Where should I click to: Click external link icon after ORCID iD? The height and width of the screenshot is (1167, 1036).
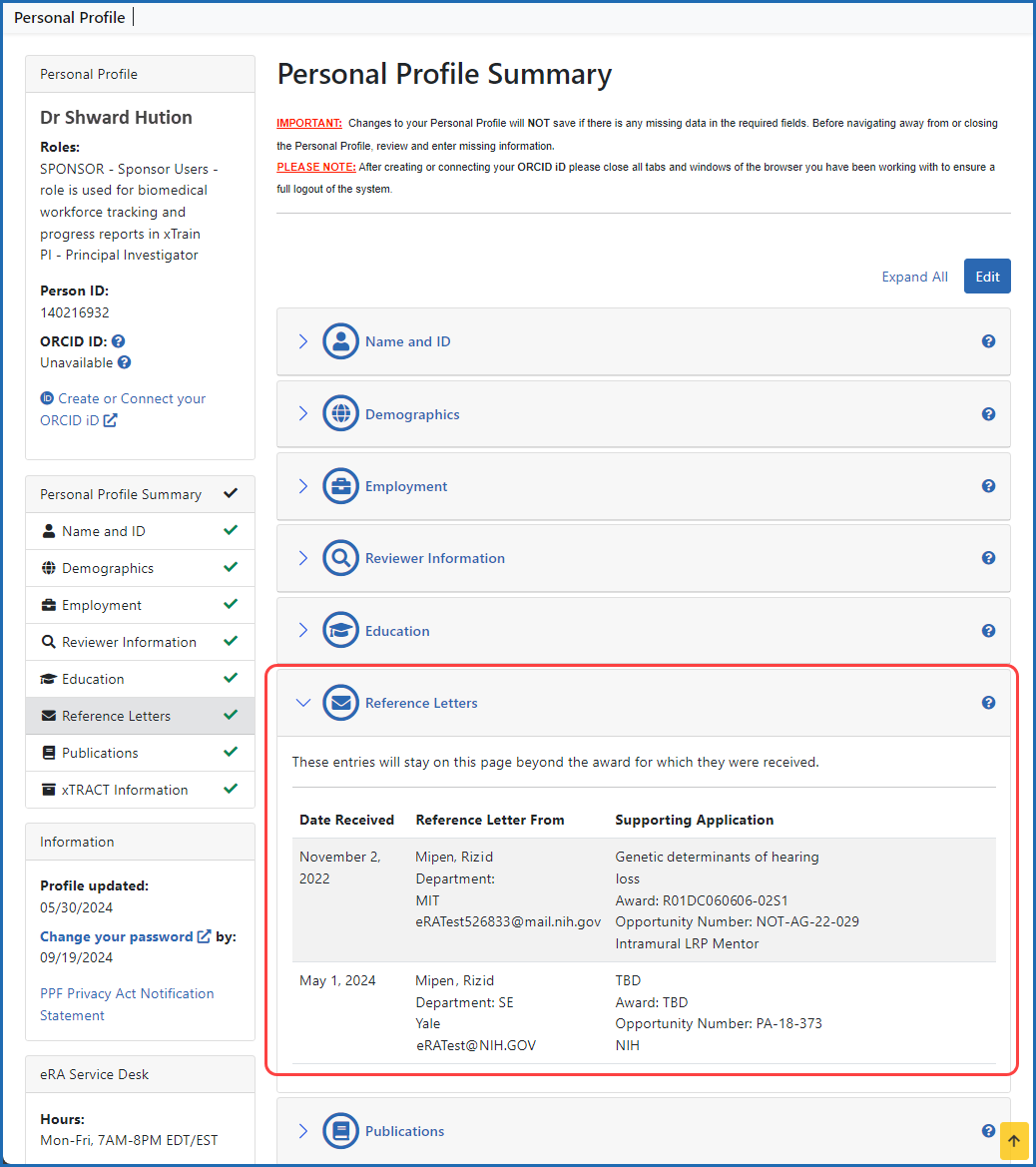110,420
